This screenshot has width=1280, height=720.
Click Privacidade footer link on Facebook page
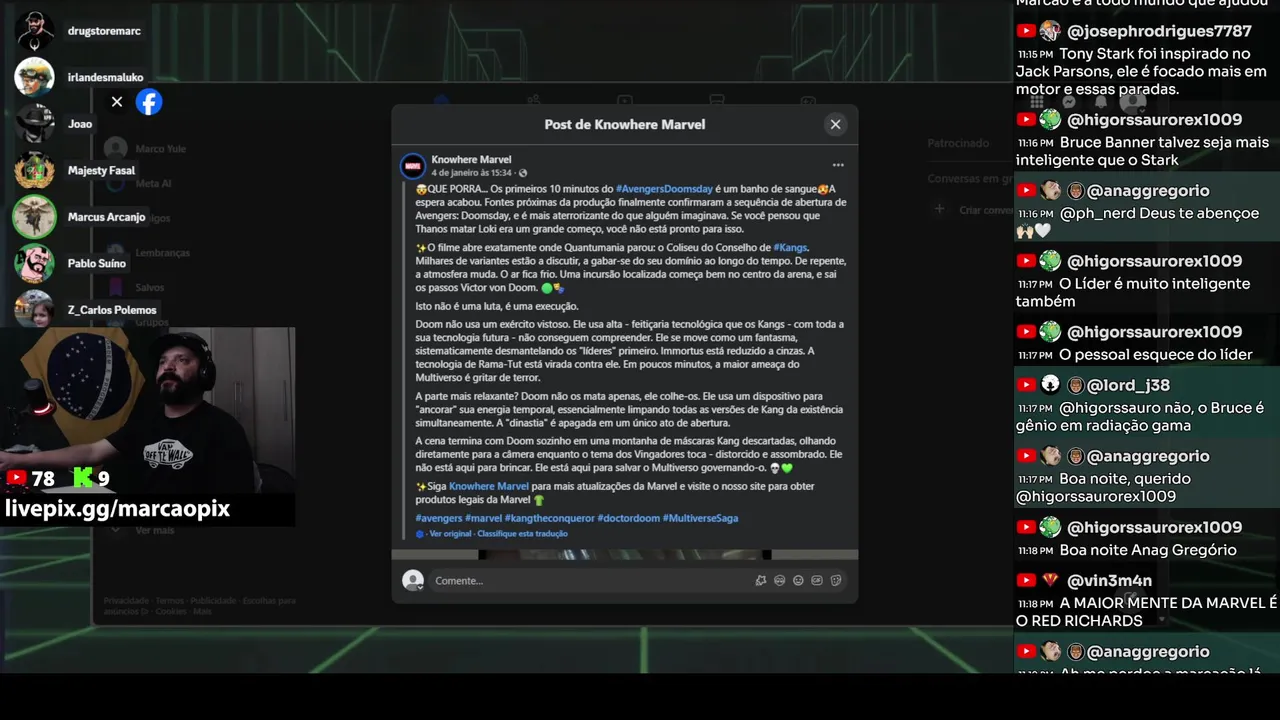[x=127, y=601]
